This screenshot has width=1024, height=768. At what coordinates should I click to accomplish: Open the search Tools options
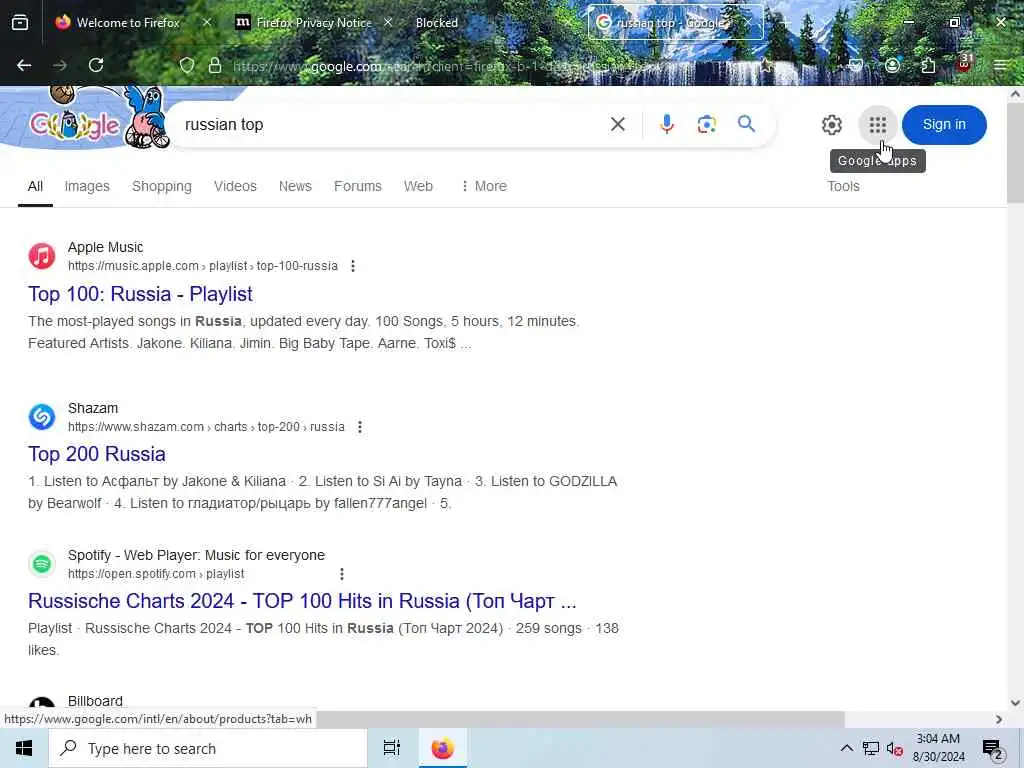click(843, 186)
